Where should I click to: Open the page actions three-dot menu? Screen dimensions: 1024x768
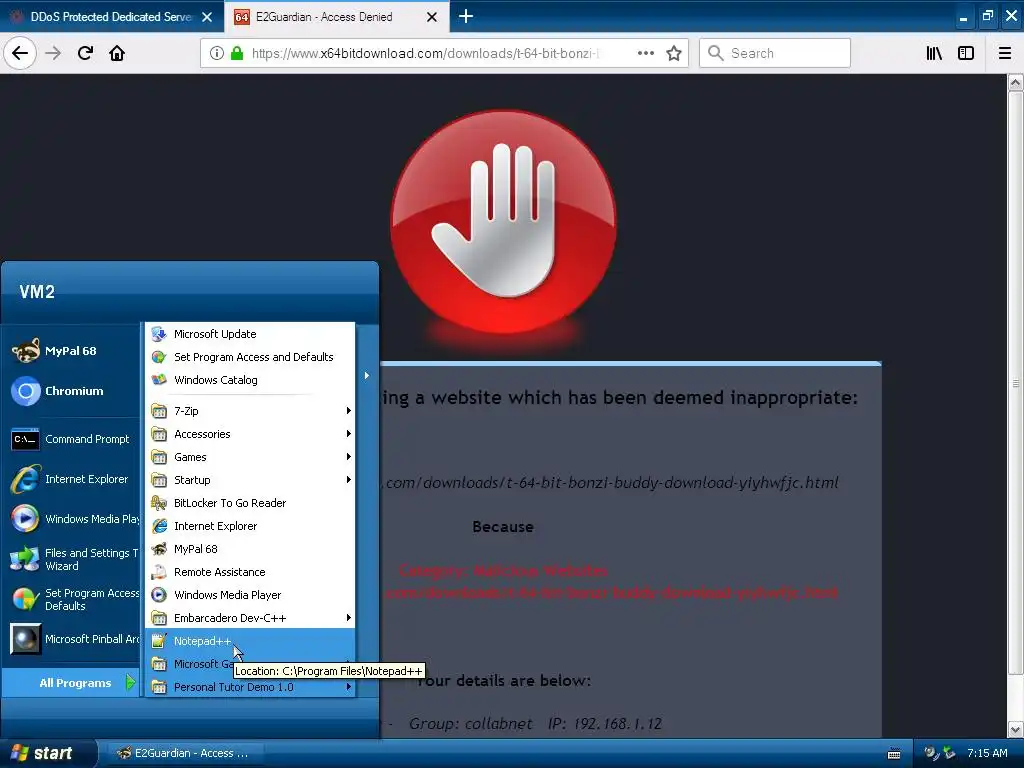coord(645,54)
